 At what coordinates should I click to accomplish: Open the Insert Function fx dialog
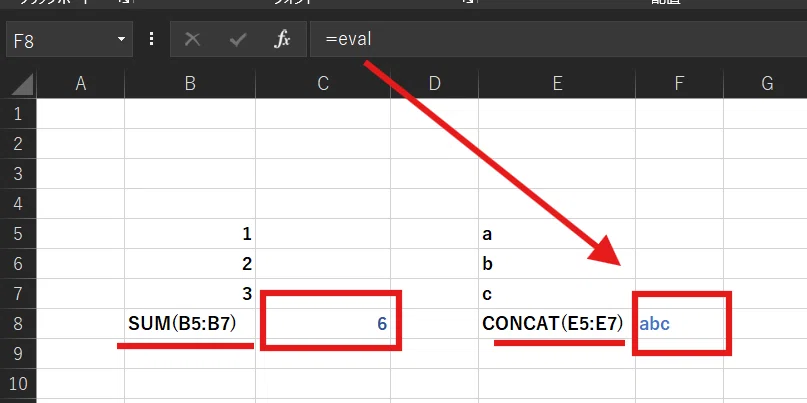[x=282, y=39]
